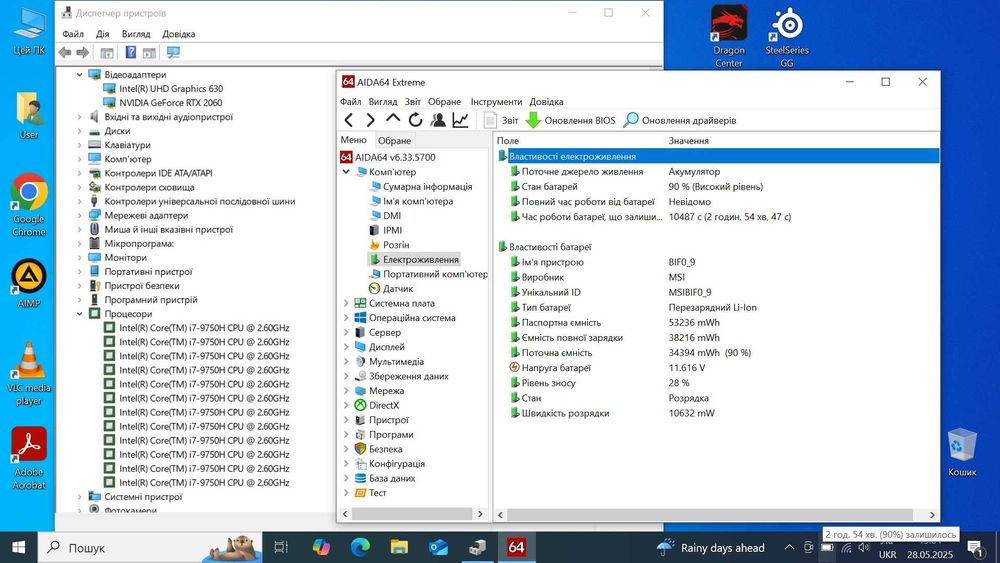
Task: Switch to the Меню tab
Action: tap(353, 140)
